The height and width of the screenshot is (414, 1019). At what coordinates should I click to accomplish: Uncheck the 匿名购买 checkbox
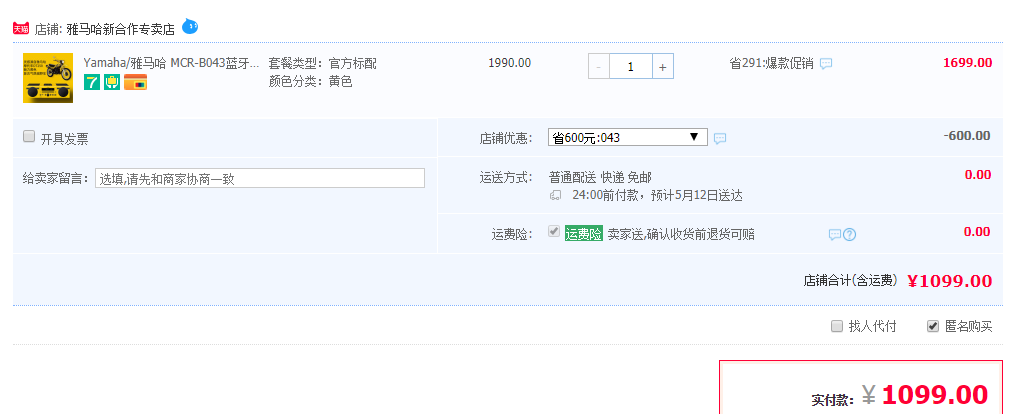(x=933, y=326)
